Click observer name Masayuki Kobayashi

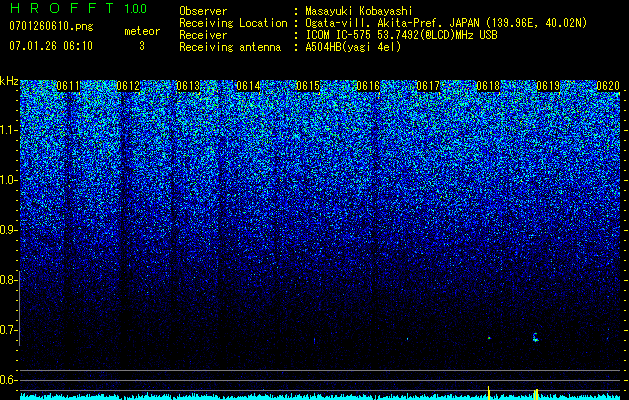359,11
